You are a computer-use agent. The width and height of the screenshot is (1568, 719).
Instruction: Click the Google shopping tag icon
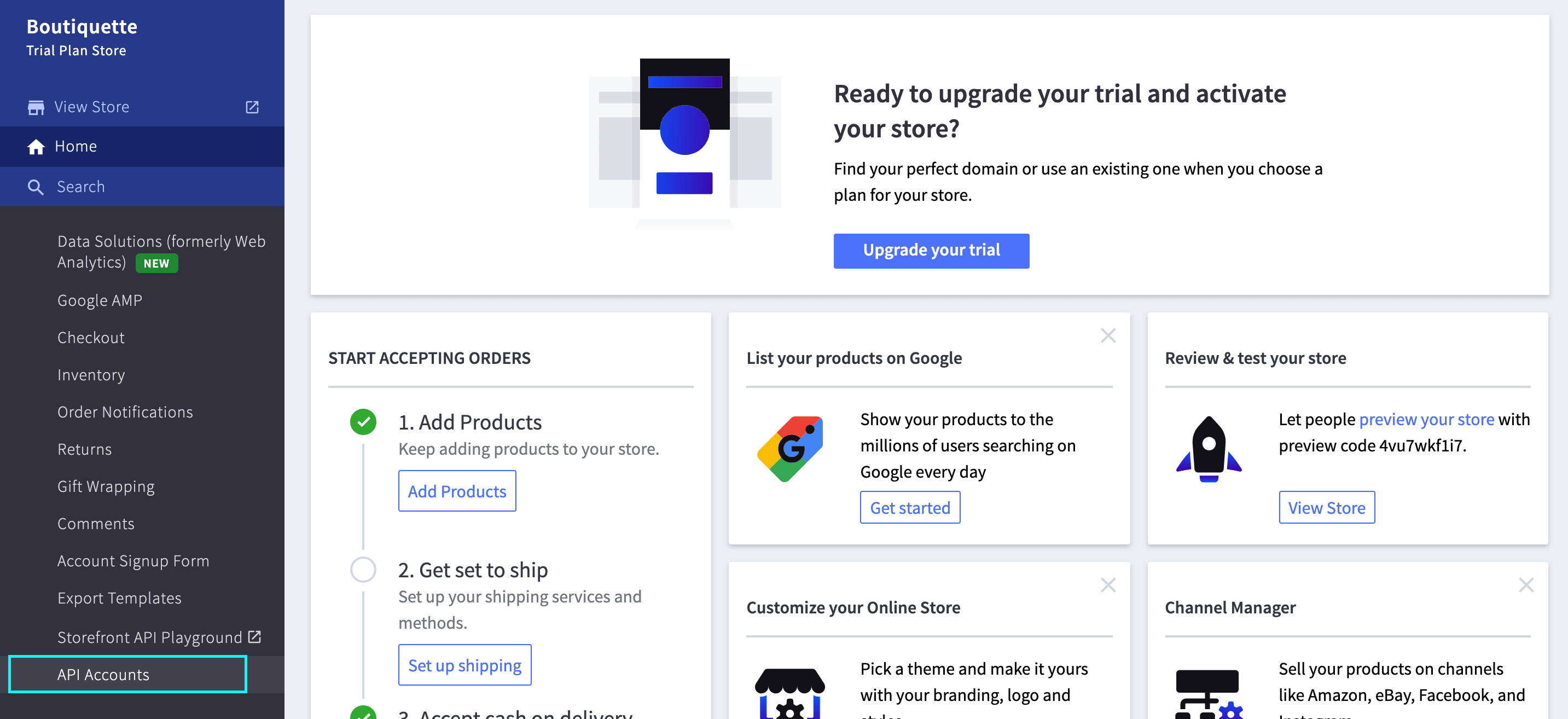(x=789, y=449)
